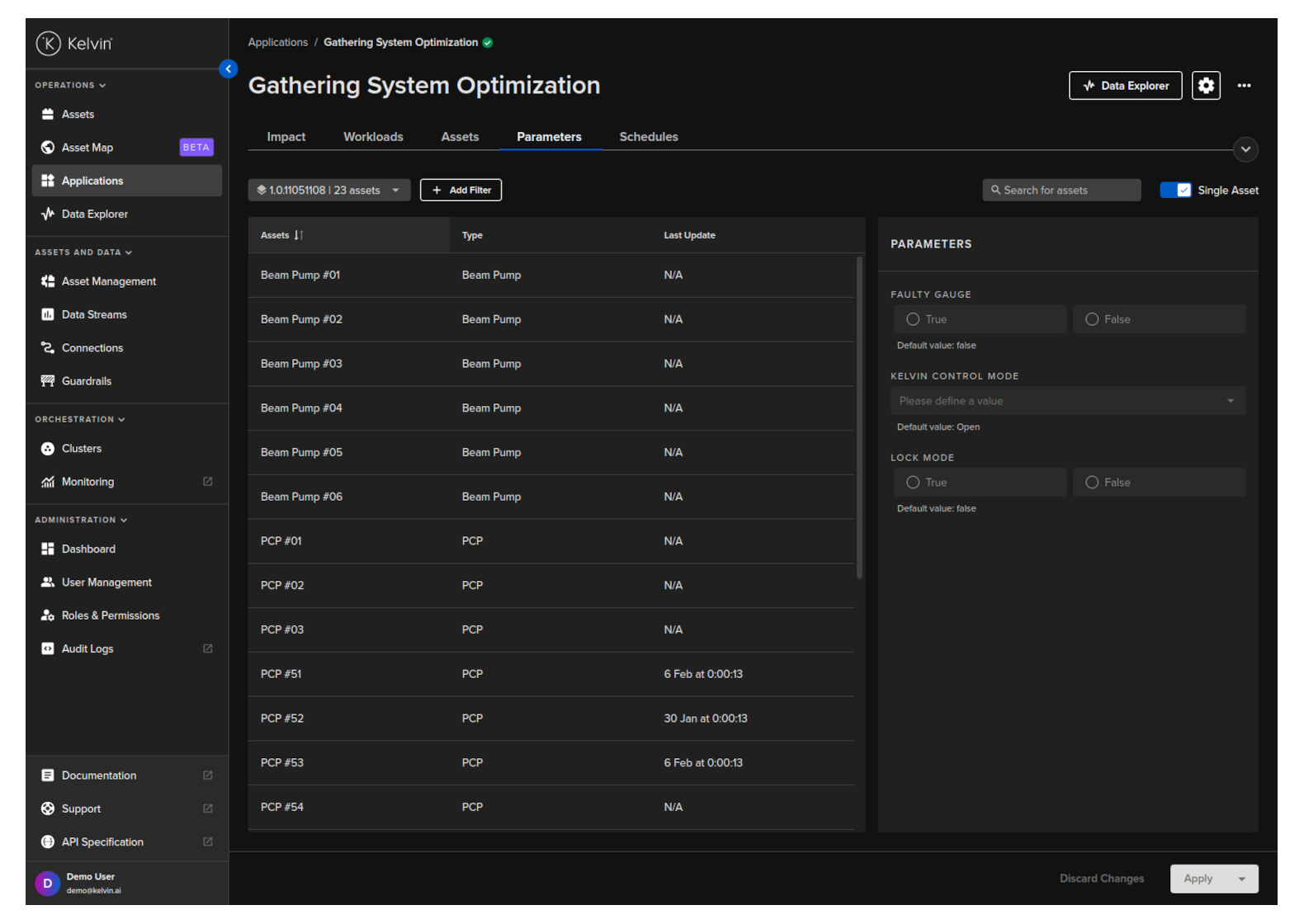Collapse the sidebar with the blue arrow
This screenshot has width=1304, height=924.
(229, 69)
